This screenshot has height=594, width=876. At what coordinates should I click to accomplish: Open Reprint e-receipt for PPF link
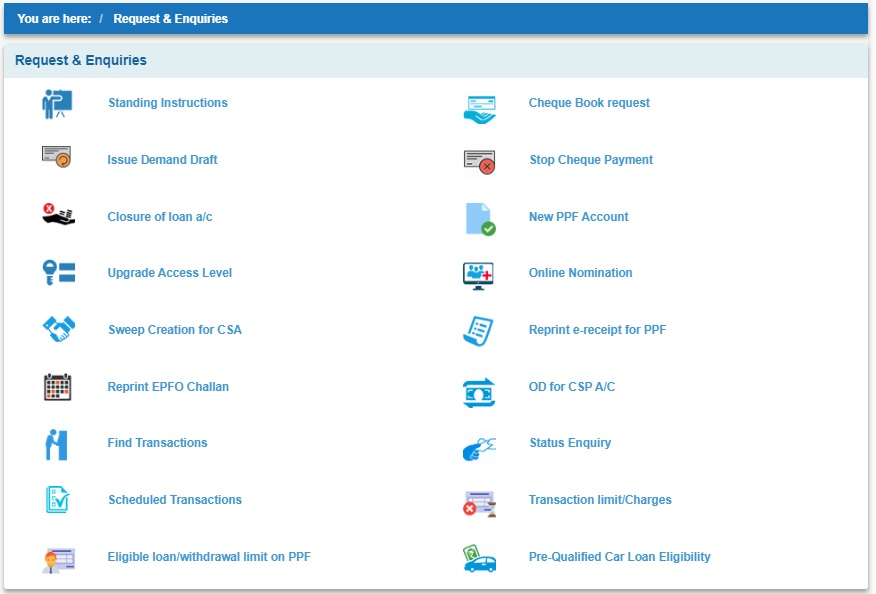(597, 330)
